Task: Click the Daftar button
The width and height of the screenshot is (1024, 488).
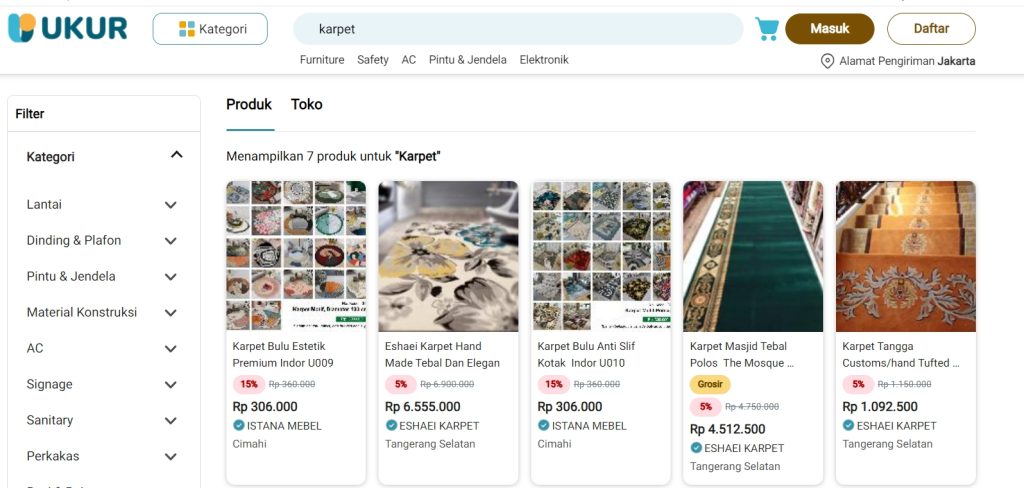Action: (931, 29)
